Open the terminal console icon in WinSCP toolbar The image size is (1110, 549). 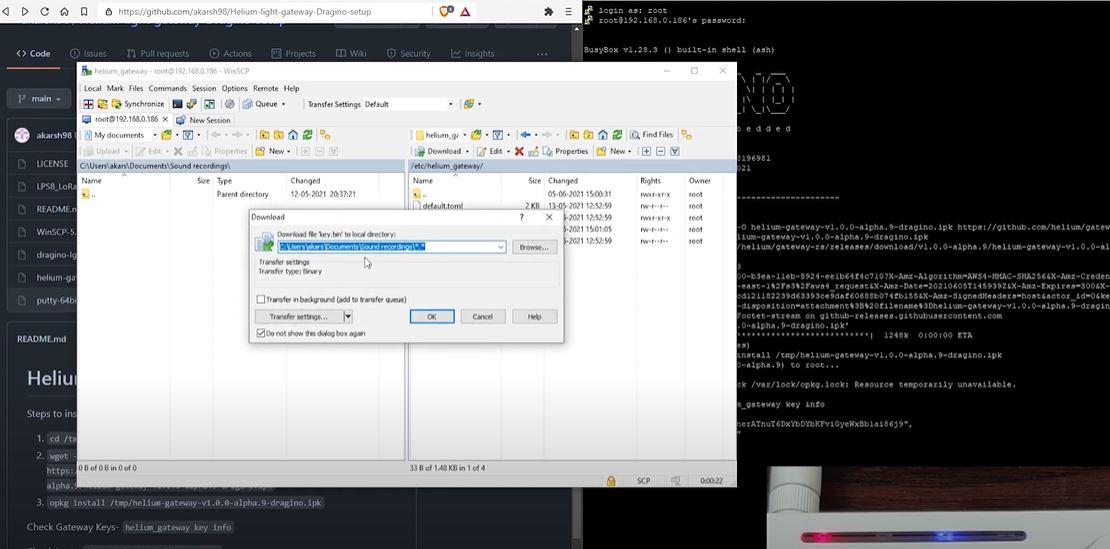point(177,104)
